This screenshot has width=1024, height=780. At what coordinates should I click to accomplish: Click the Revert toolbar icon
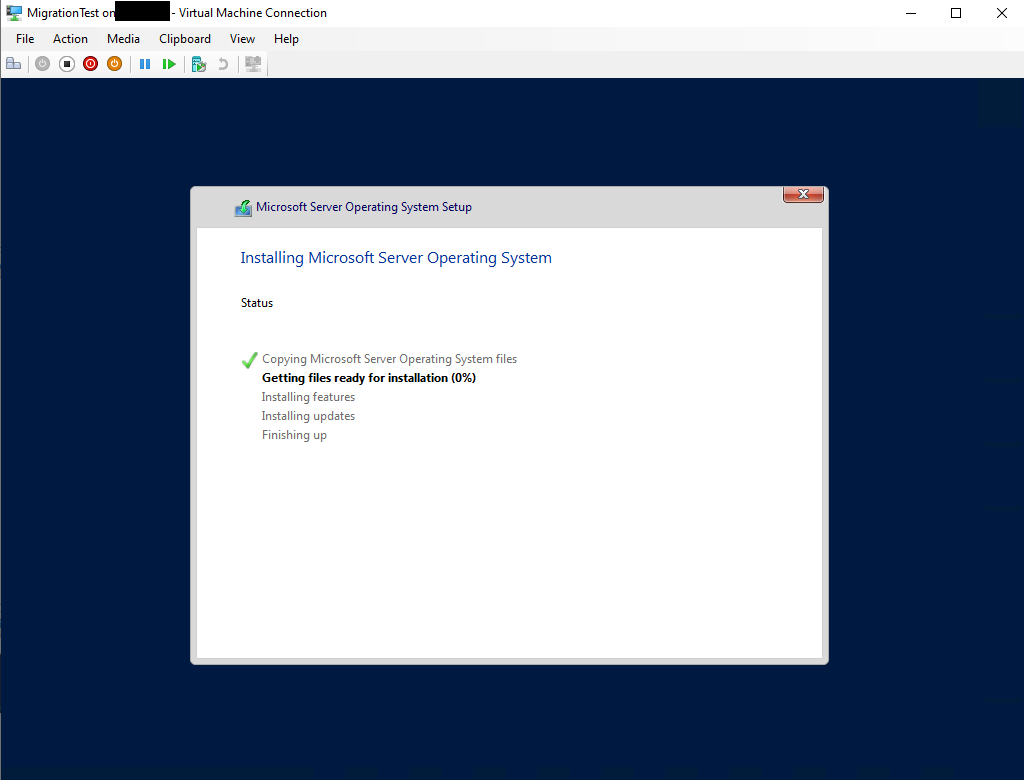click(223, 64)
